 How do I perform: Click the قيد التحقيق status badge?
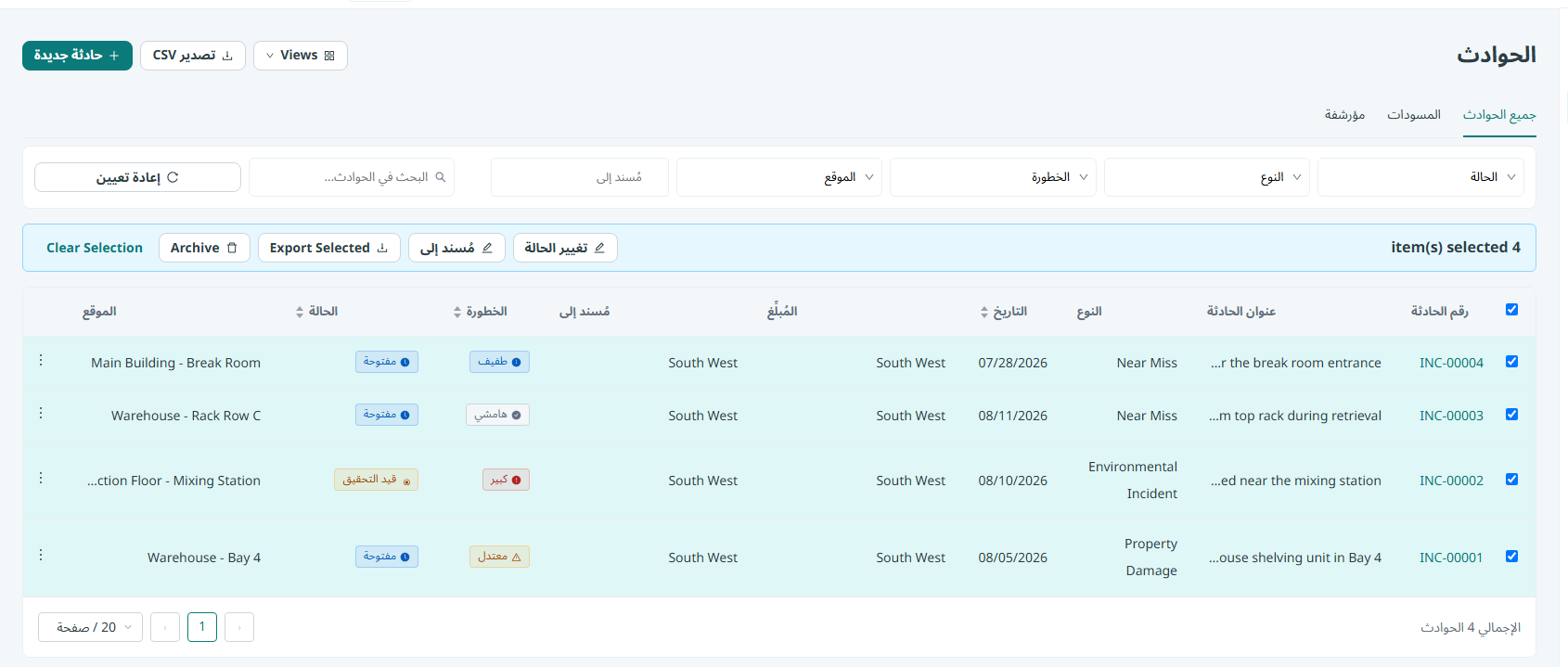[376, 480]
